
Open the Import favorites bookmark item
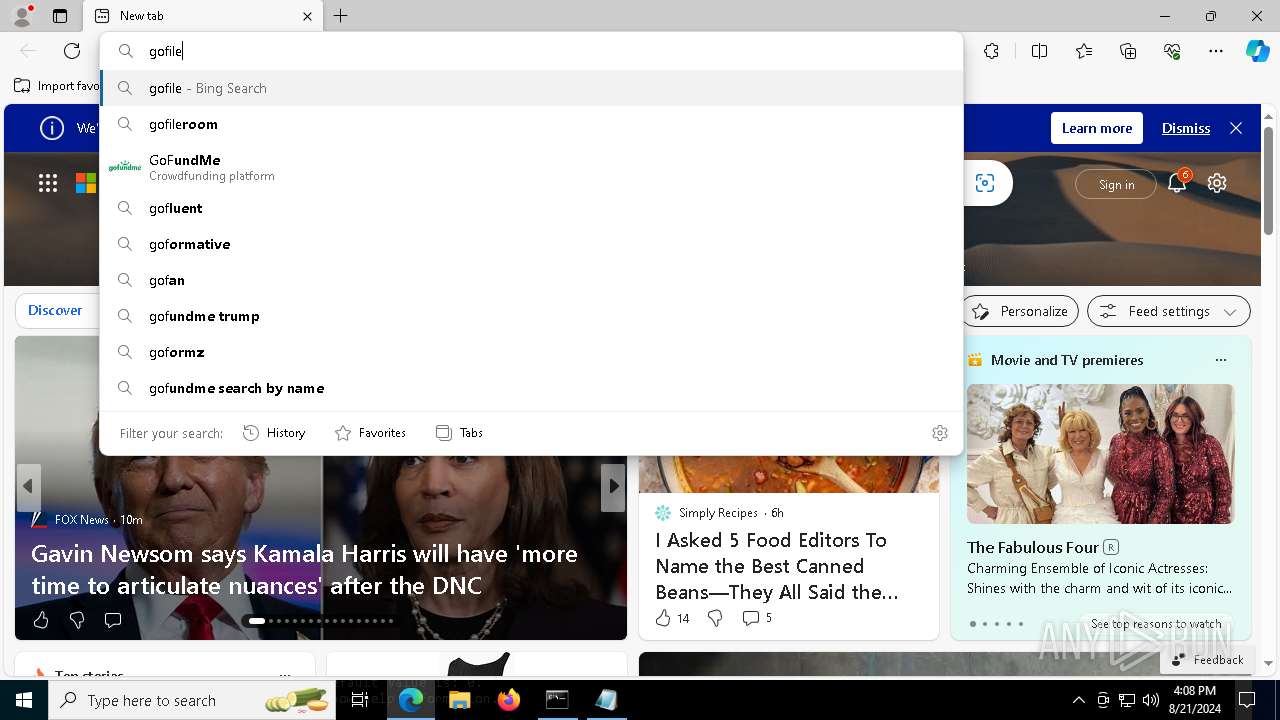point(56,86)
